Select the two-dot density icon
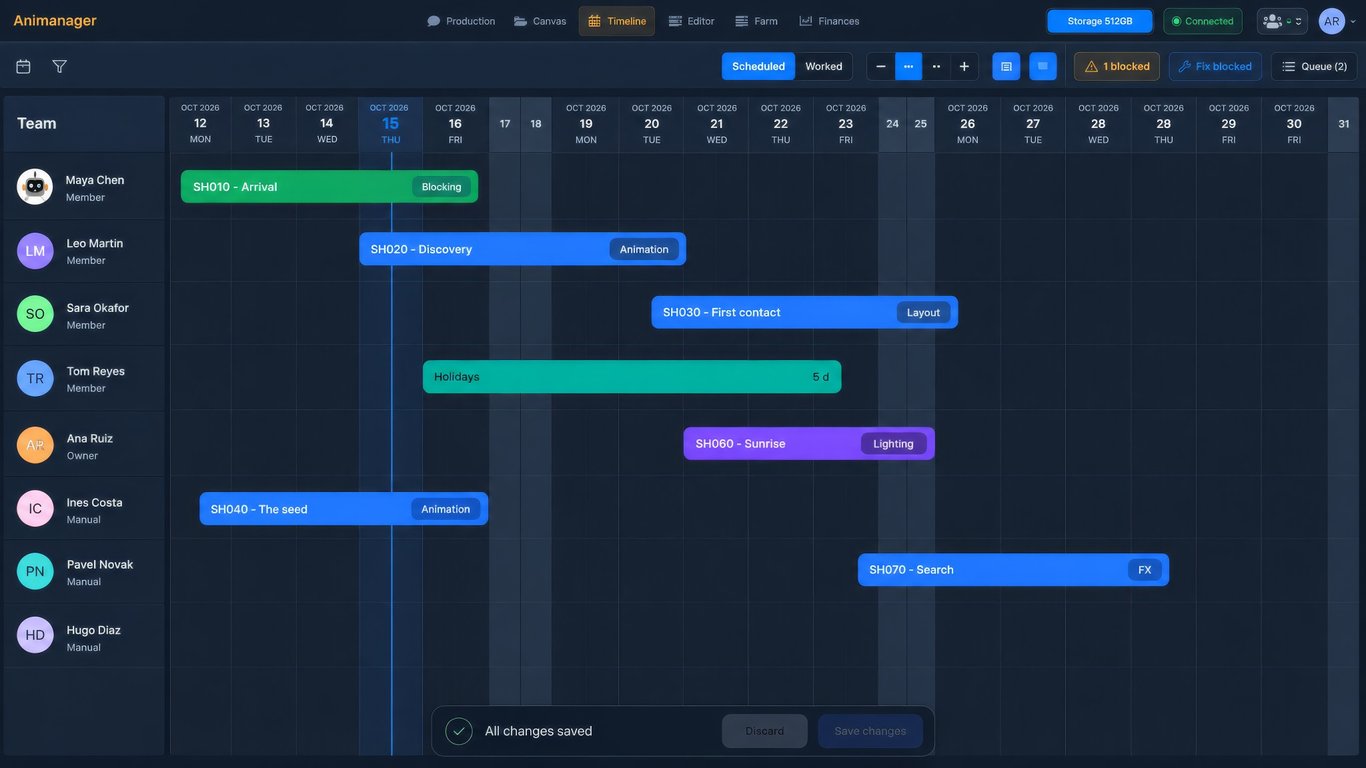Image resolution: width=1366 pixels, height=768 pixels. pos(936,66)
